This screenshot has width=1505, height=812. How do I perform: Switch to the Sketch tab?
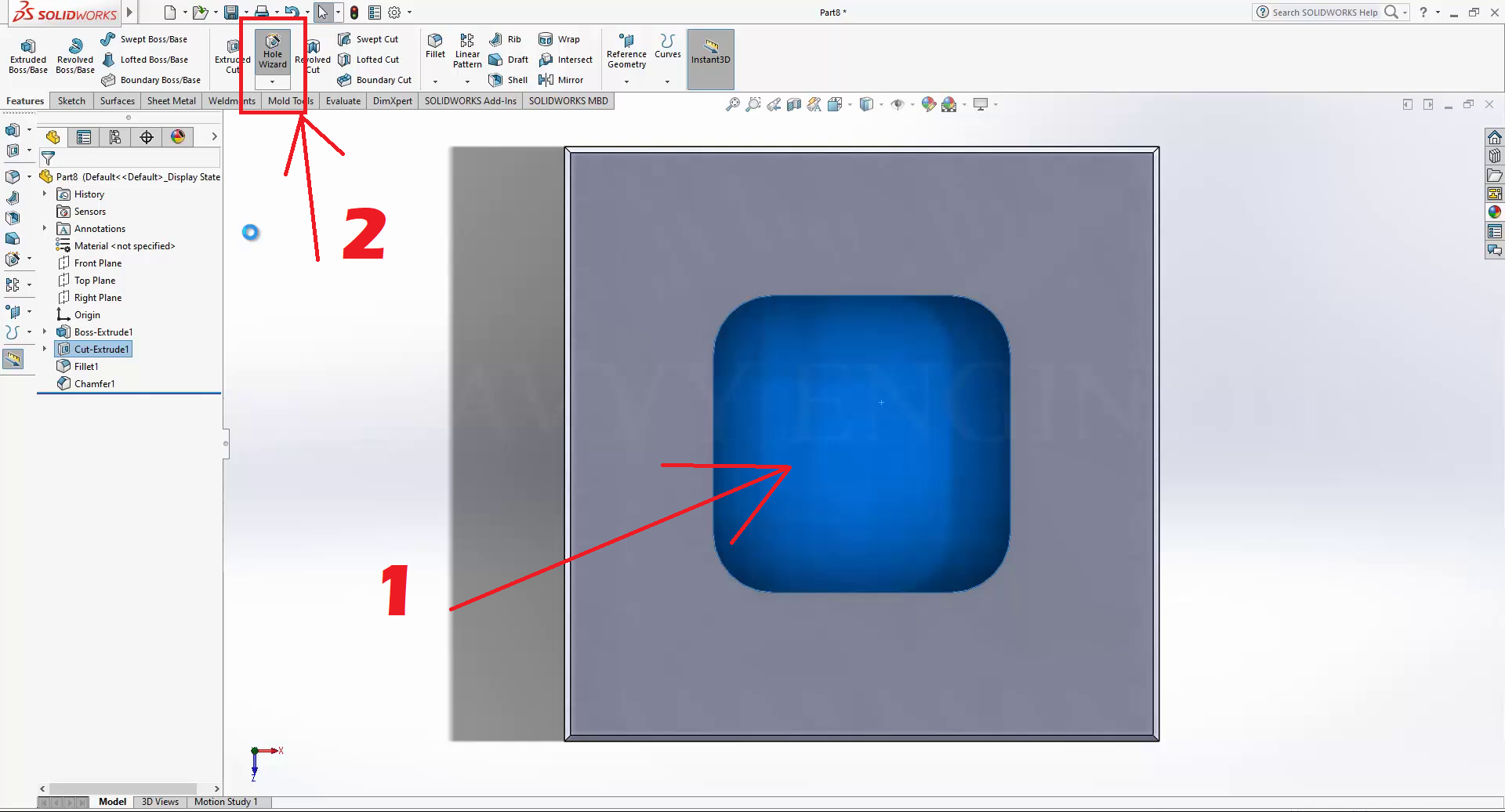tap(71, 101)
